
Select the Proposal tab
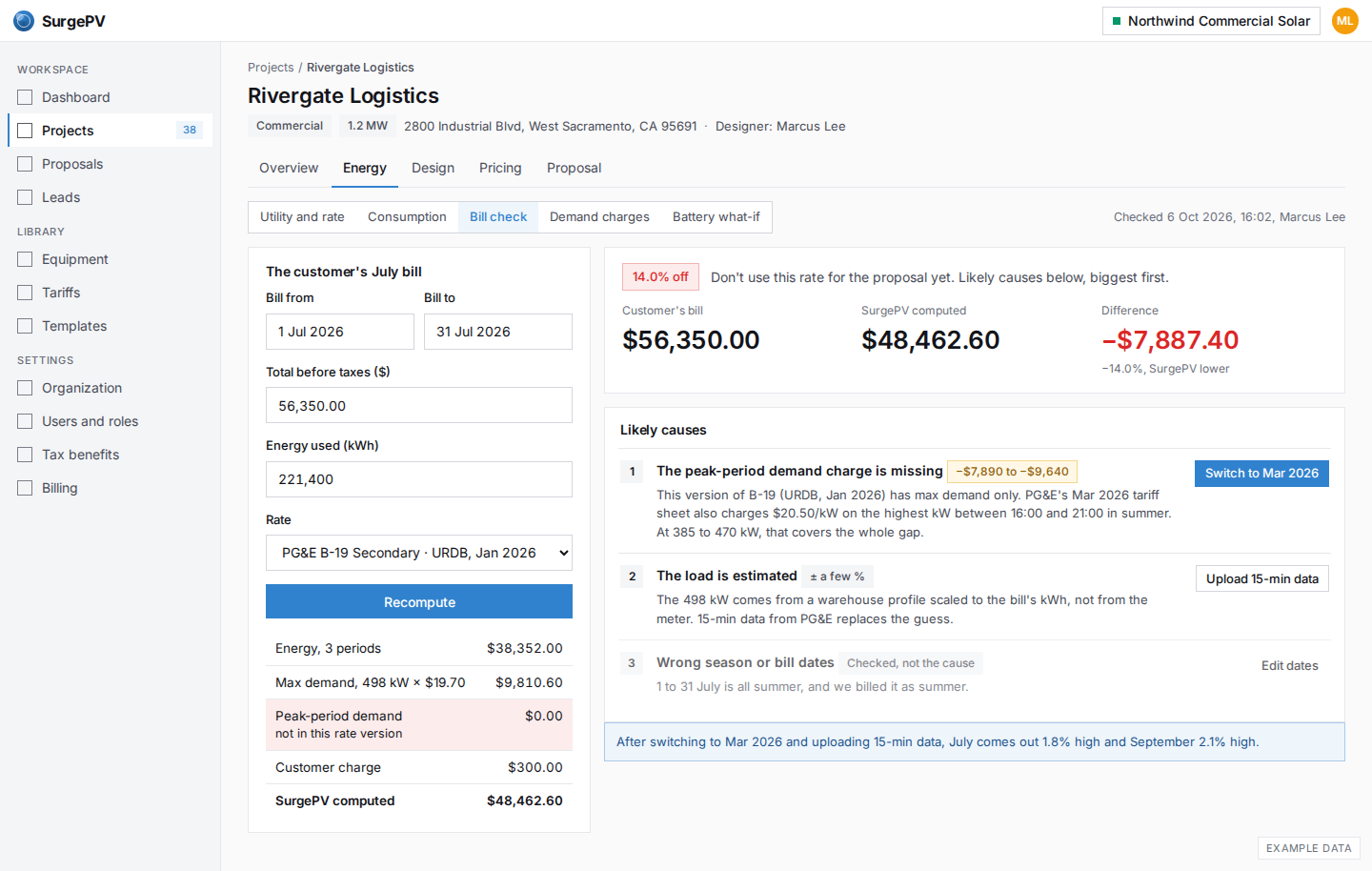(x=574, y=168)
